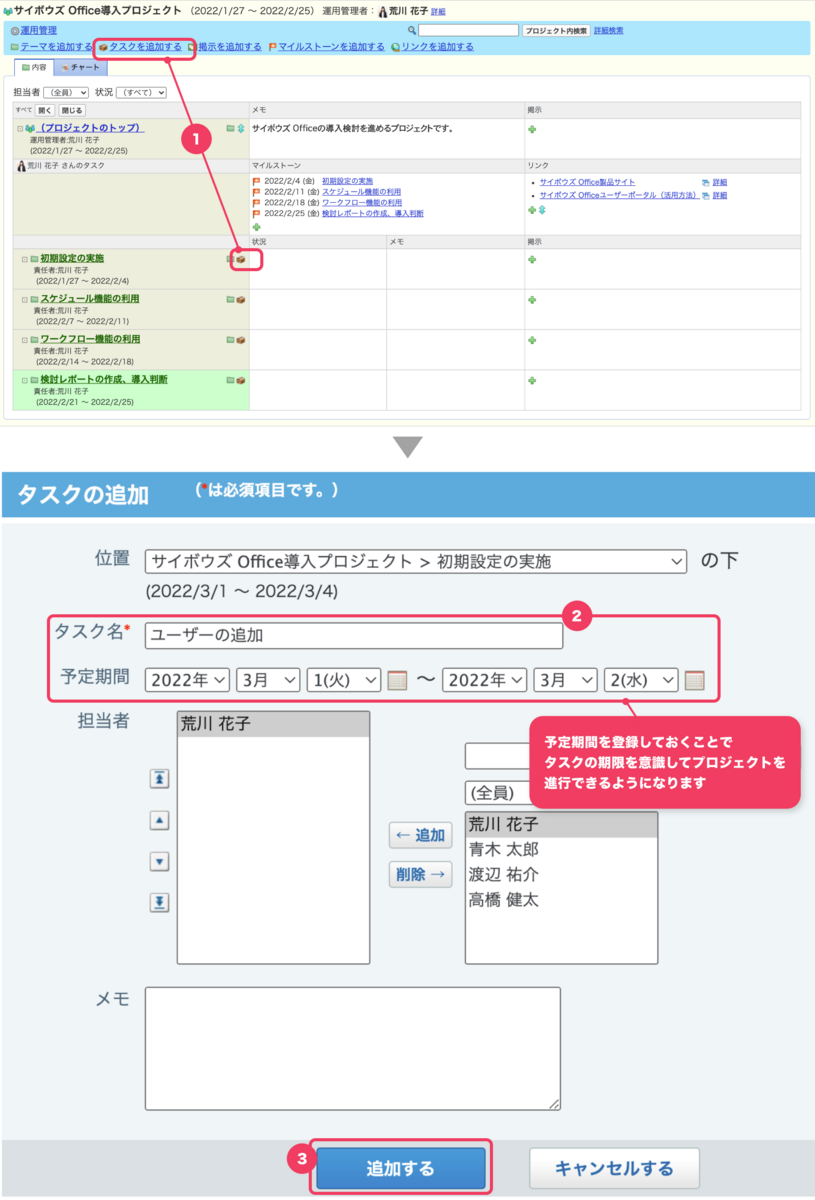Image resolution: width=815 pixels, height=1200 pixels.
Task: Open the end month dropdown
Action: click(566, 680)
